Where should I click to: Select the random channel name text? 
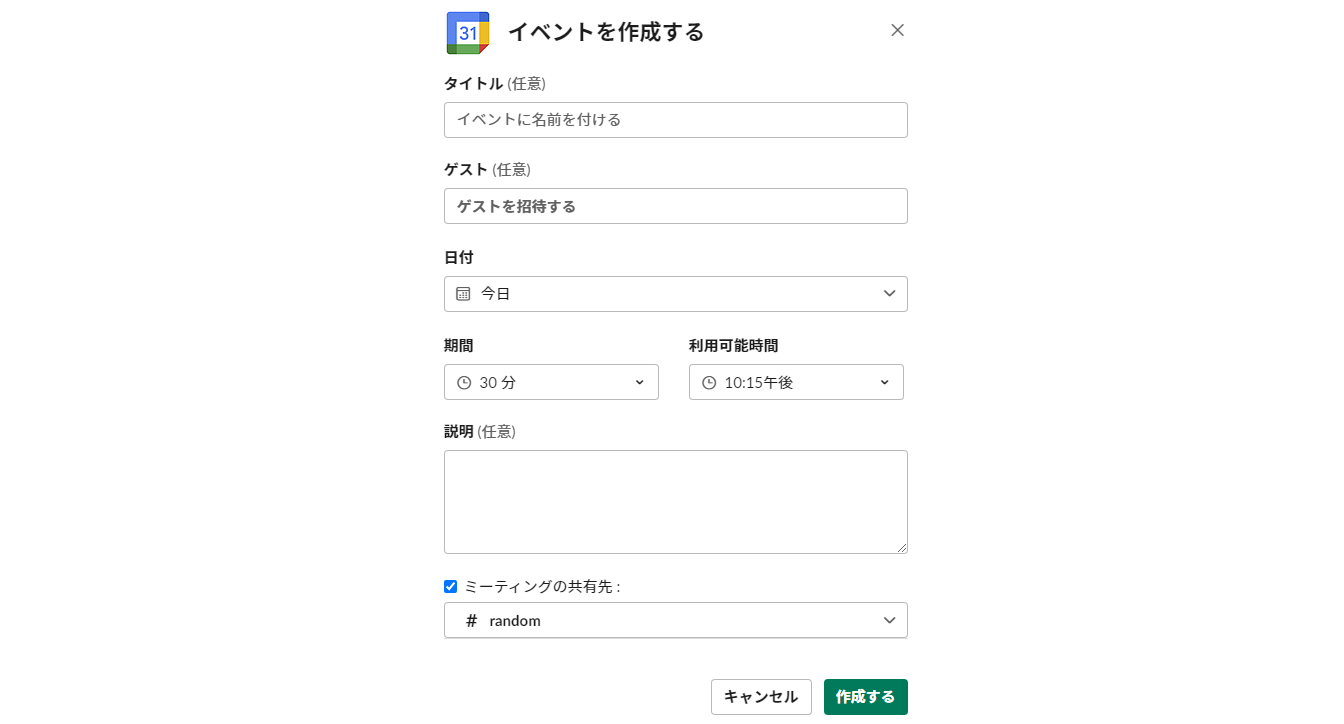[x=515, y=621]
